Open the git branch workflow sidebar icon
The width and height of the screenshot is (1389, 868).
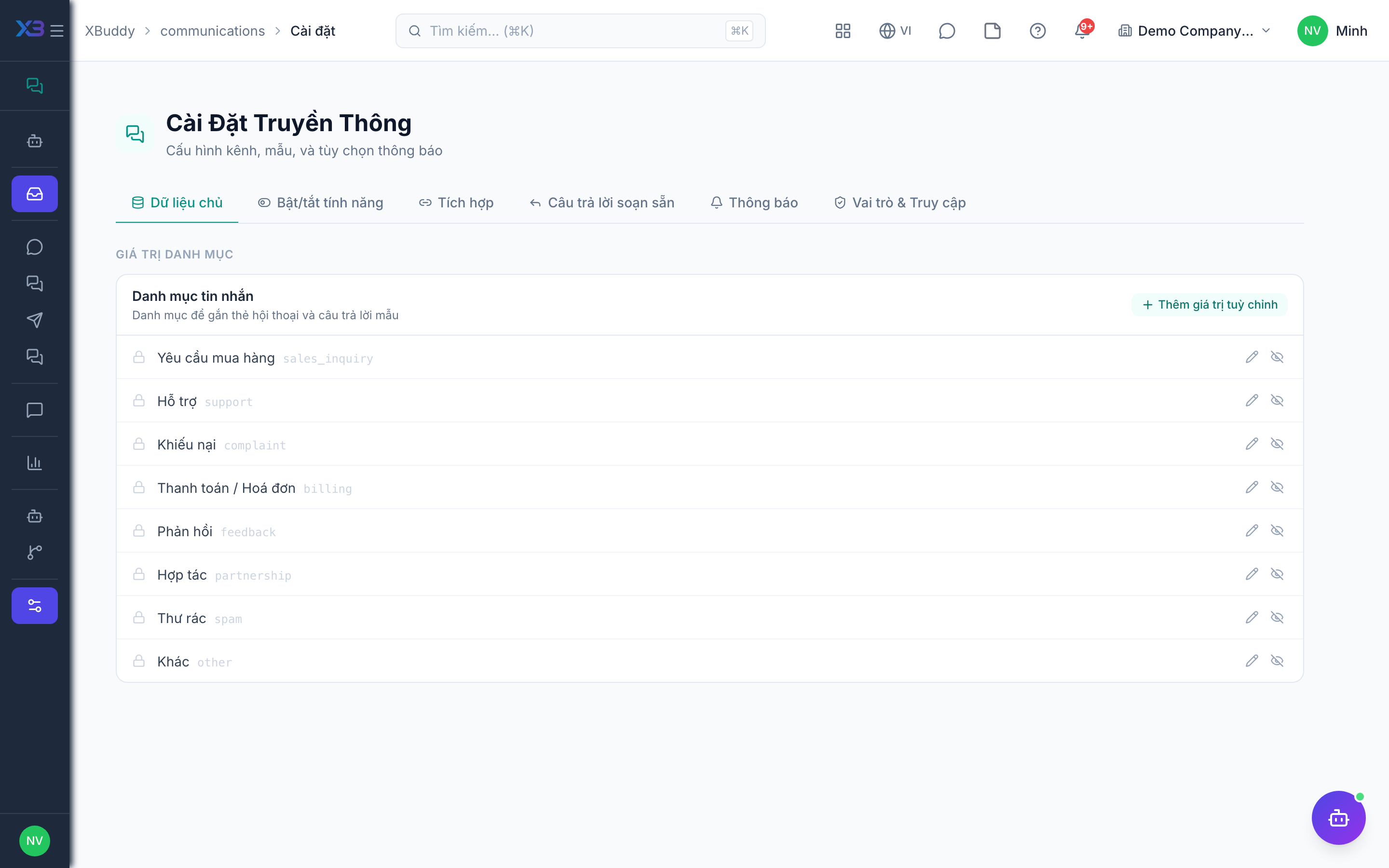34,552
